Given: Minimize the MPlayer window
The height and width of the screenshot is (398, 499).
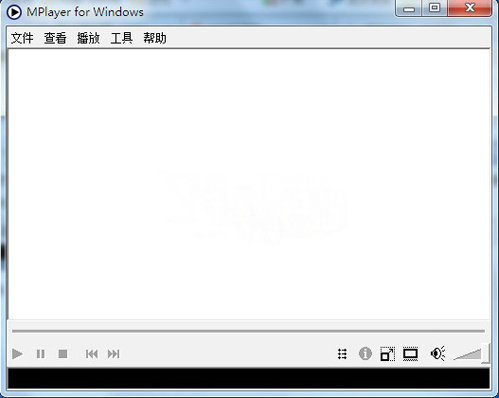Looking at the screenshot, I should point(409,8).
